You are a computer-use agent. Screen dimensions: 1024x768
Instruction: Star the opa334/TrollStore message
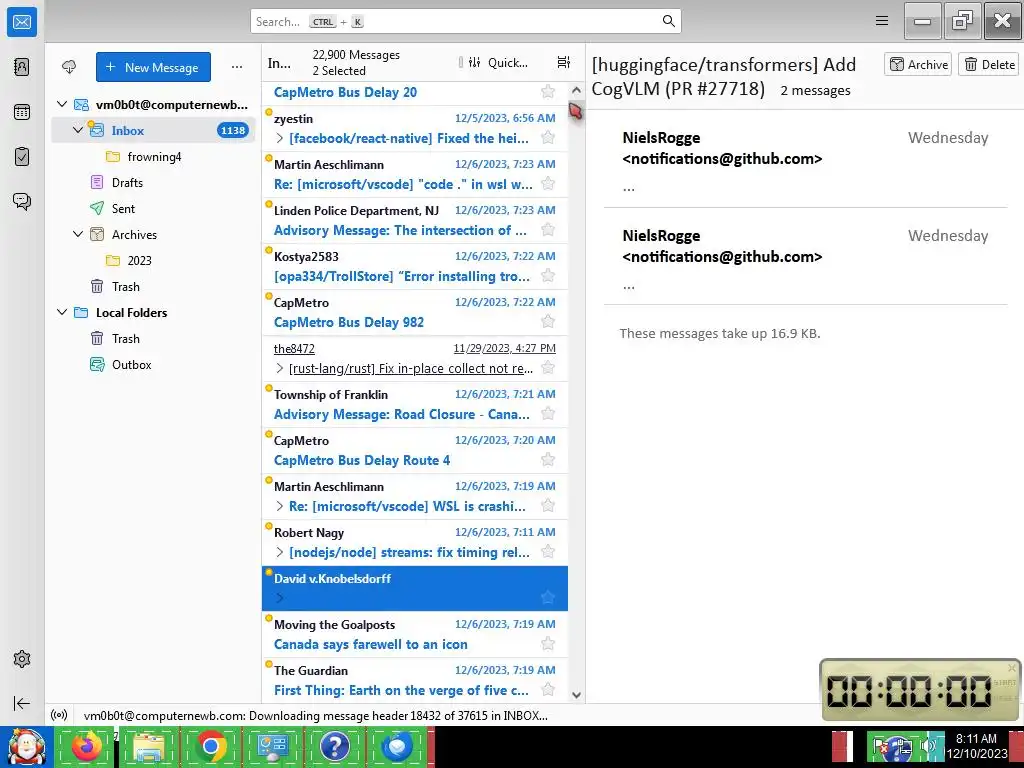click(548, 276)
